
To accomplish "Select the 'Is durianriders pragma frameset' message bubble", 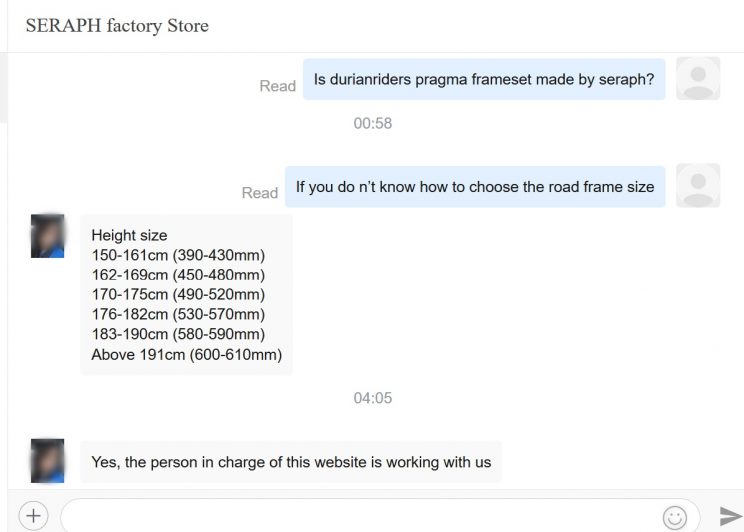I will tap(484, 79).
